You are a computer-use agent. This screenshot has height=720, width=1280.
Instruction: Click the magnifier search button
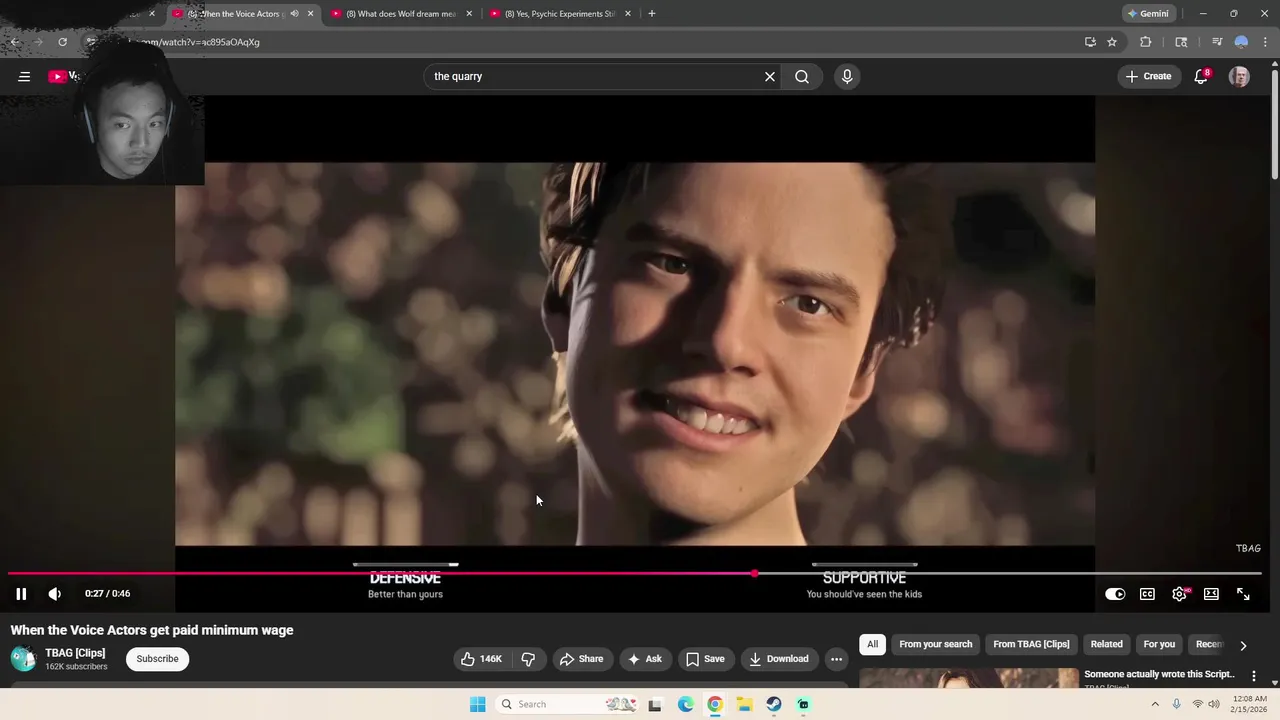802,76
